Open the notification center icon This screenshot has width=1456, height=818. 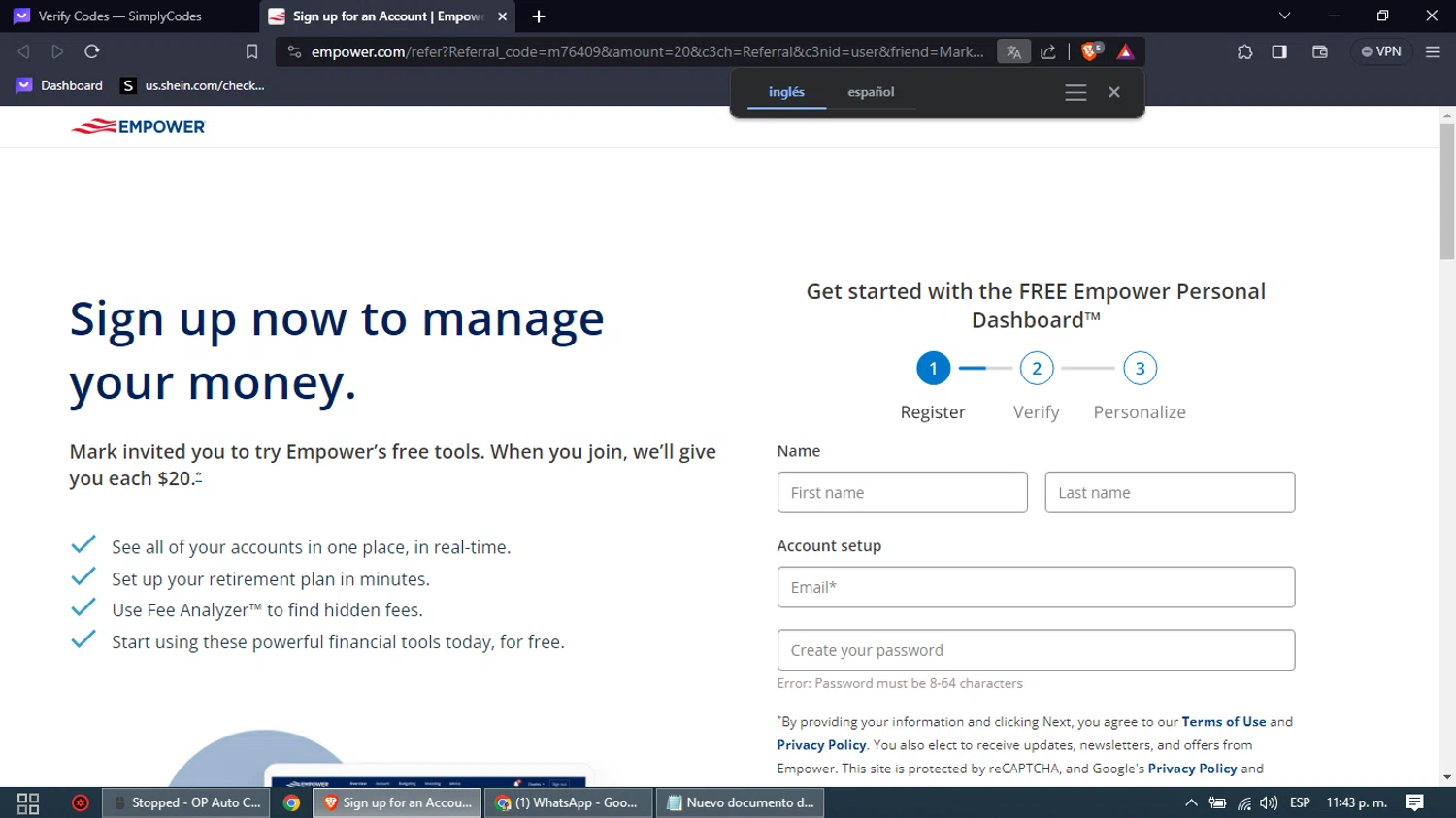click(1415, 803)
